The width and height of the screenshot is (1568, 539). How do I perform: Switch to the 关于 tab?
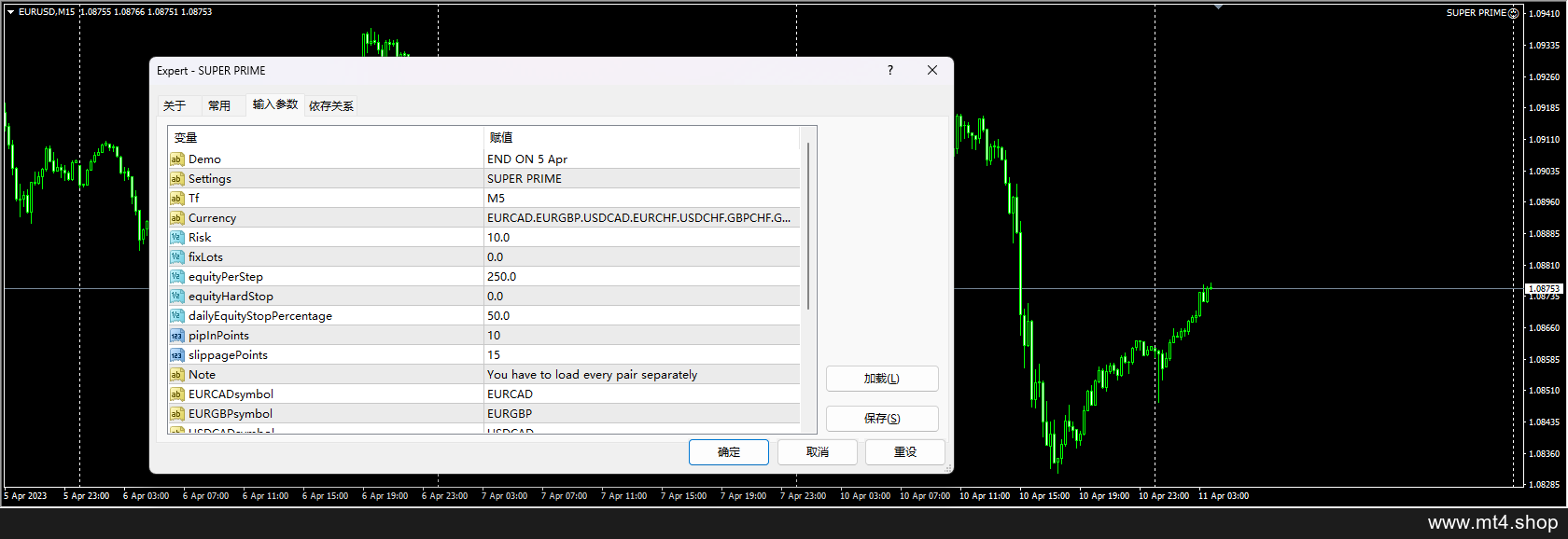[175, 105]
